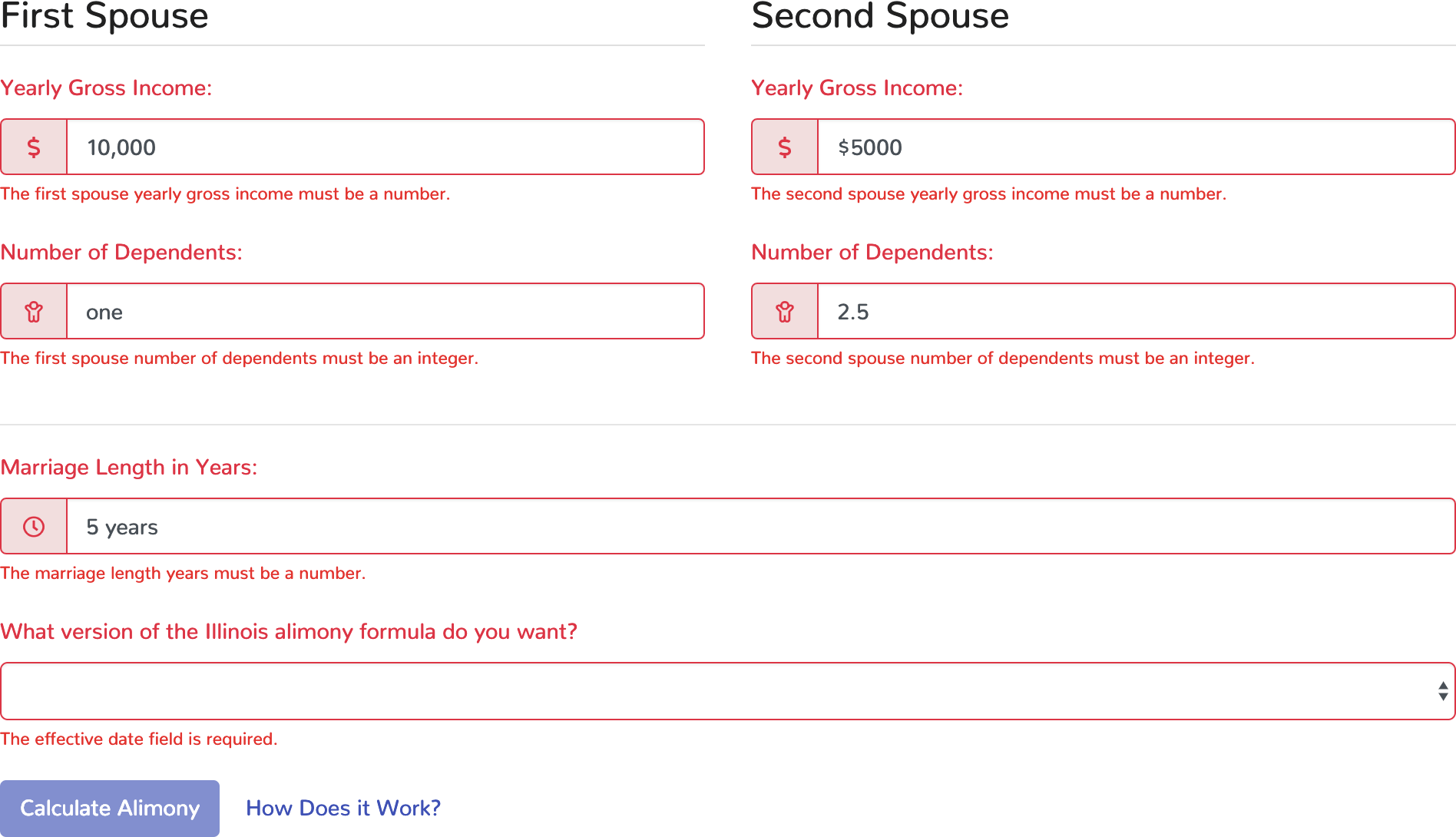The height and width of the screenshot is (837, 1456).
Task: Click the income error message under First Spouse
Action: point(226,194)
